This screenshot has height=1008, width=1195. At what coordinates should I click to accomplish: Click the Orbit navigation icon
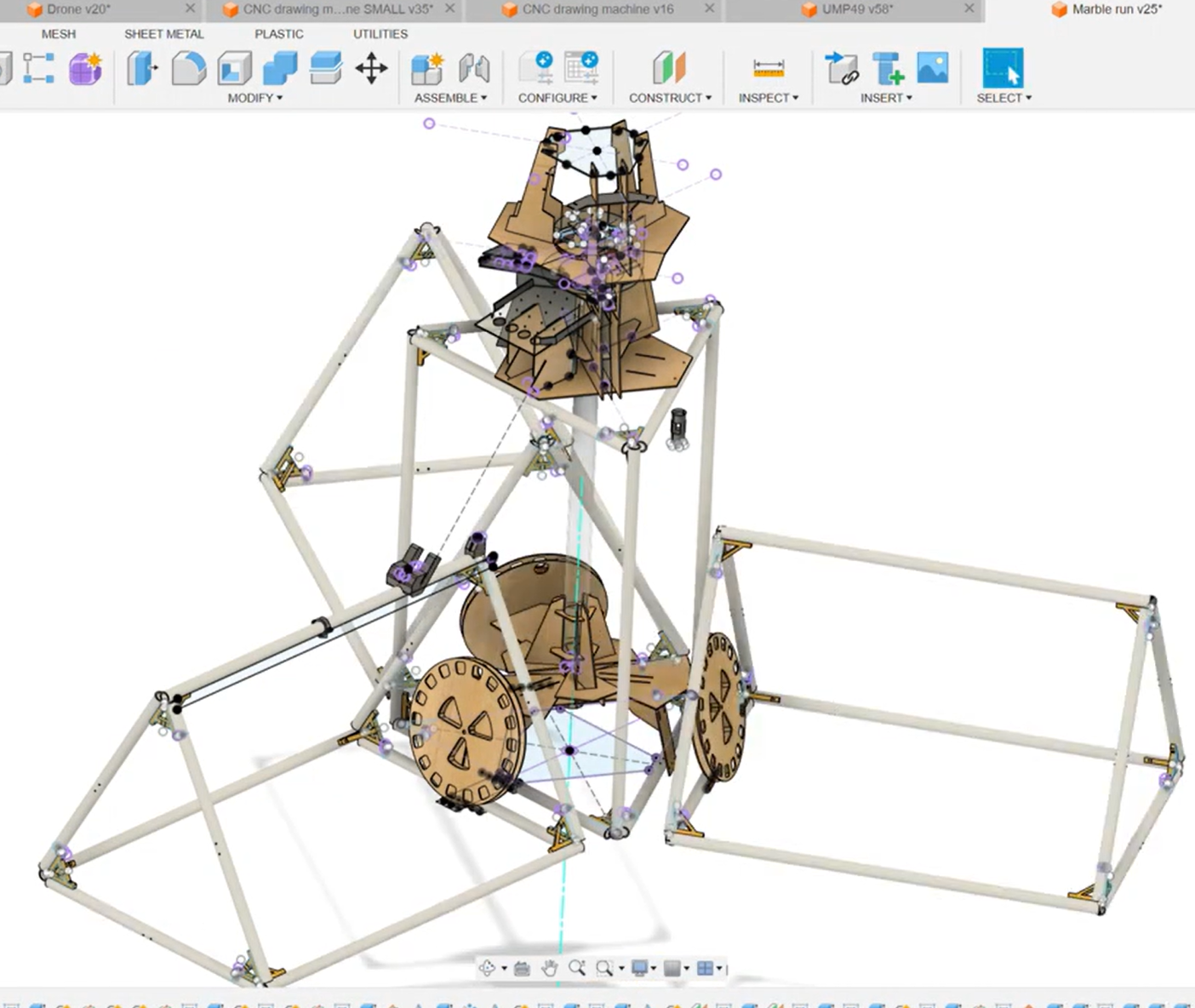pos(488,968)
